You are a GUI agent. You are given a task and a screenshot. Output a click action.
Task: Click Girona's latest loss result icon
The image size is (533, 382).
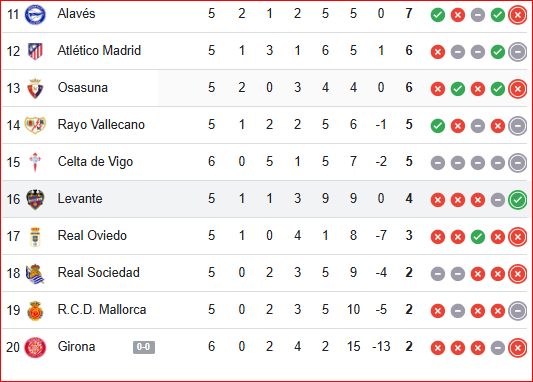[518, 348]
